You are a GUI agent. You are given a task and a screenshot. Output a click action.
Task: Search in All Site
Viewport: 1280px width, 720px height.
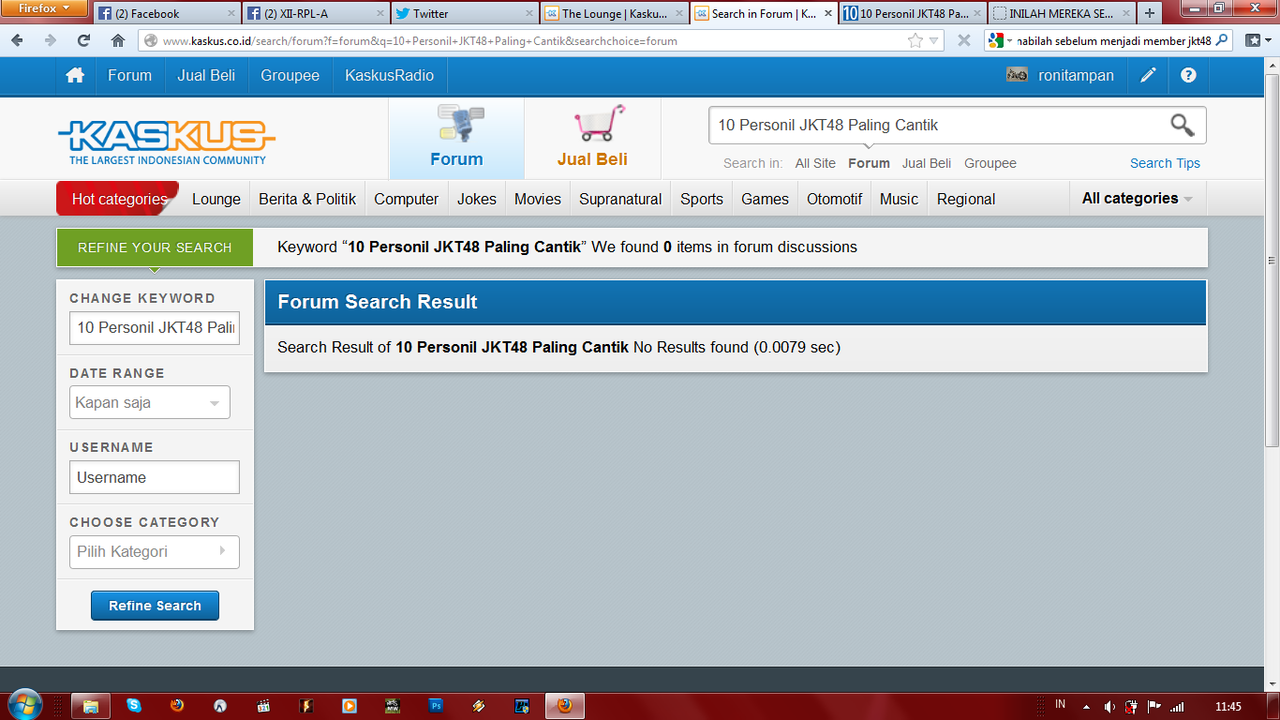click(815, 163)
